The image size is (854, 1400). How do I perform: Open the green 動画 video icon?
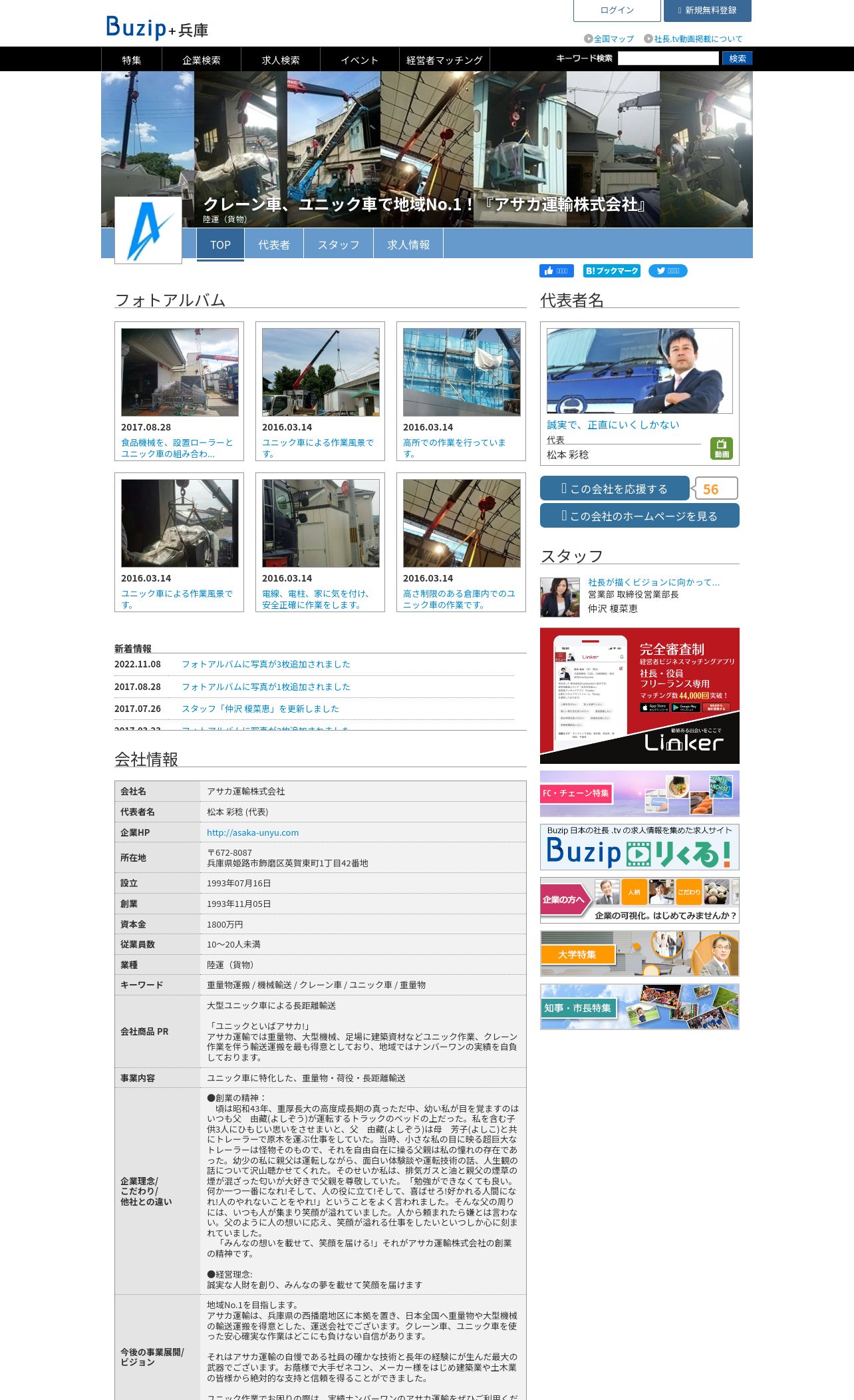[722, 448]
